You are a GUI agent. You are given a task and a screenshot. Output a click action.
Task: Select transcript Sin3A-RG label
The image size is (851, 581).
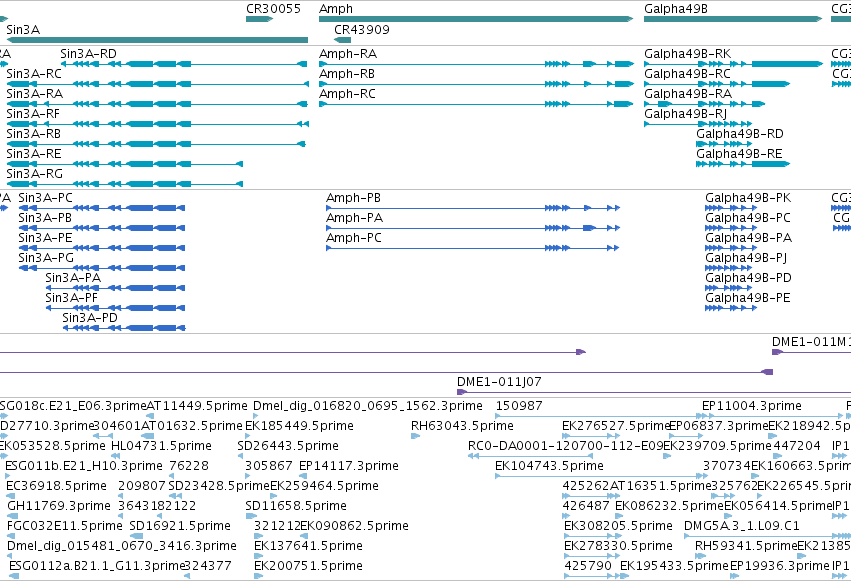click(x=34, y=174)
